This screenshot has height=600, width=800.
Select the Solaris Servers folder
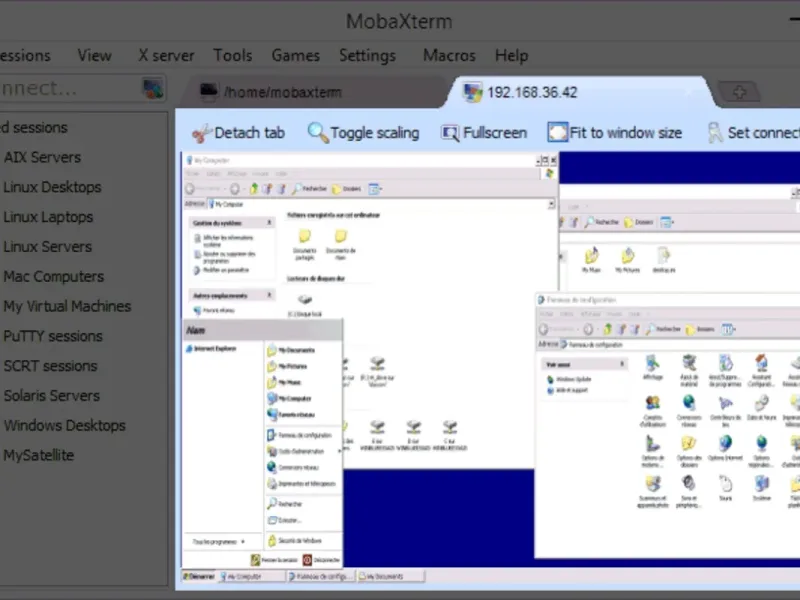52,396
